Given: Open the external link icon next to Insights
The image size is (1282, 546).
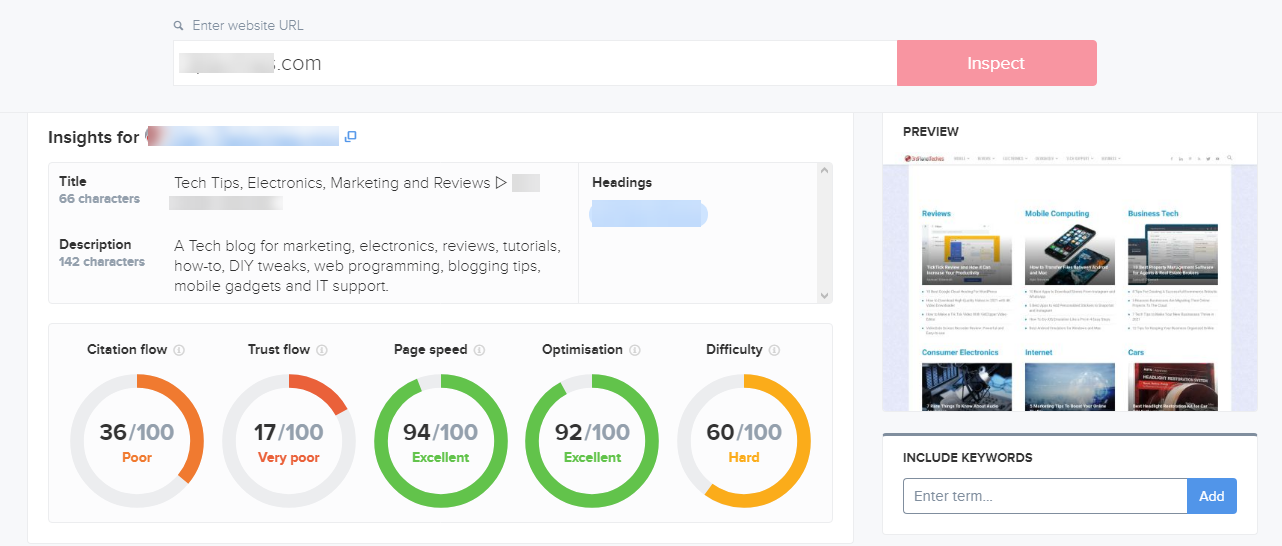Looking at the screenshot, I should (x=350, y=137).
